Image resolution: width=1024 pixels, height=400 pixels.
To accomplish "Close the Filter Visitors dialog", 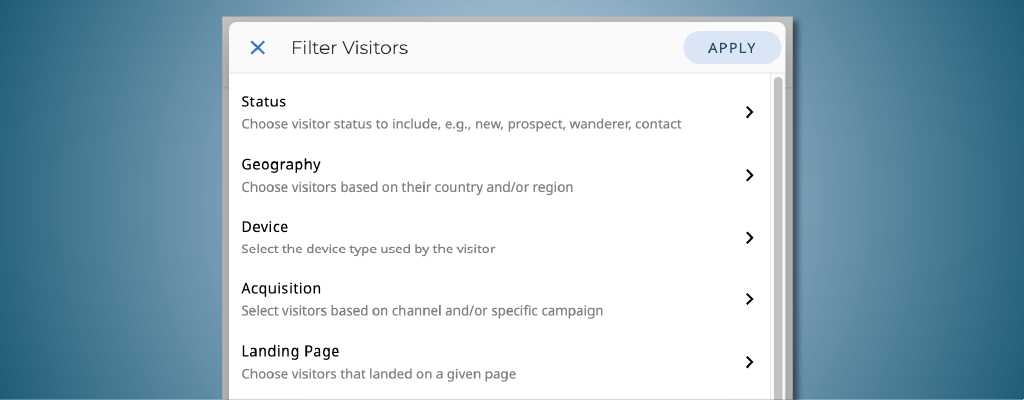I will pos(257,48).
